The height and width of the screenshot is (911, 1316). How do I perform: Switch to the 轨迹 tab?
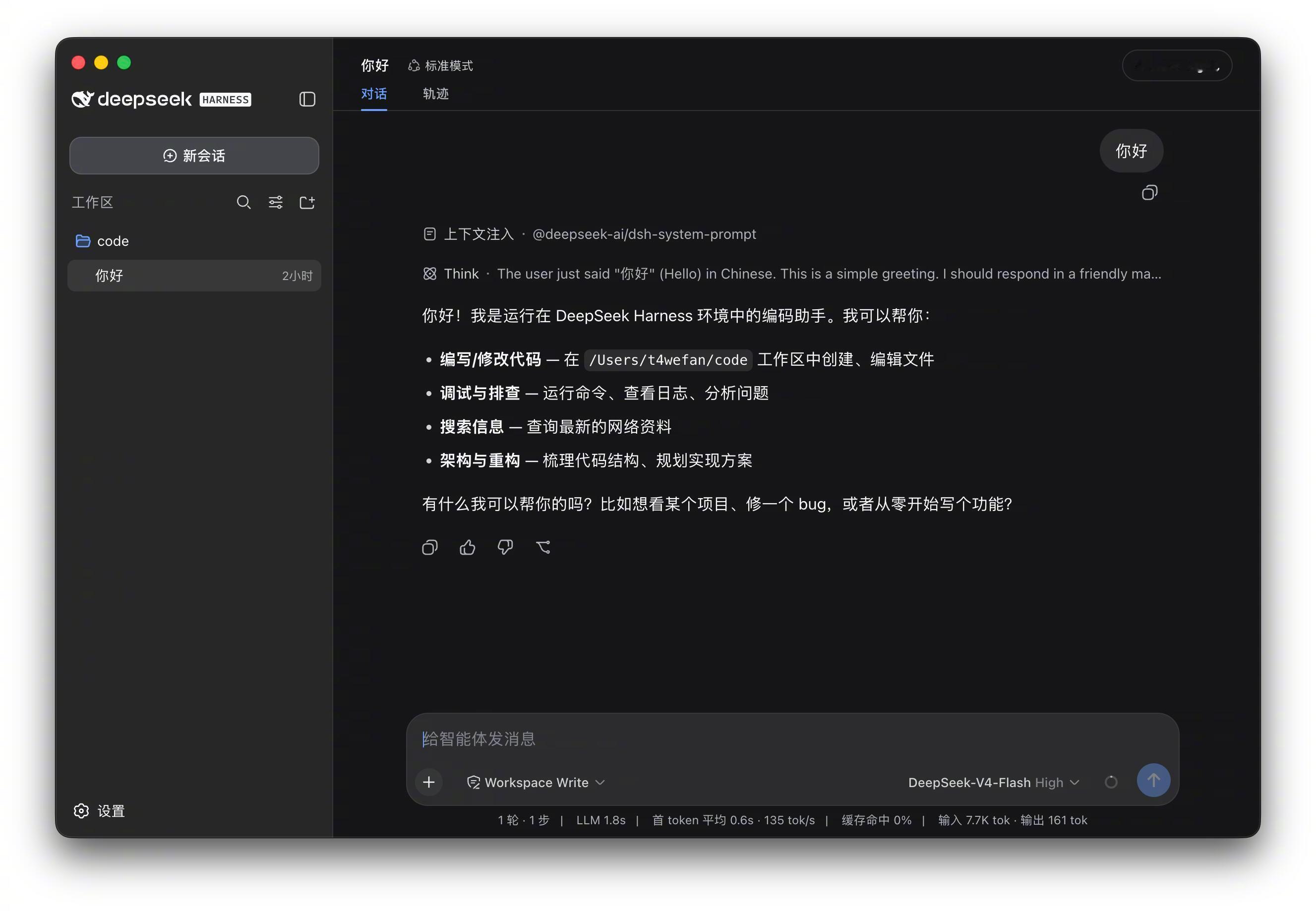[x=436, y=94]
